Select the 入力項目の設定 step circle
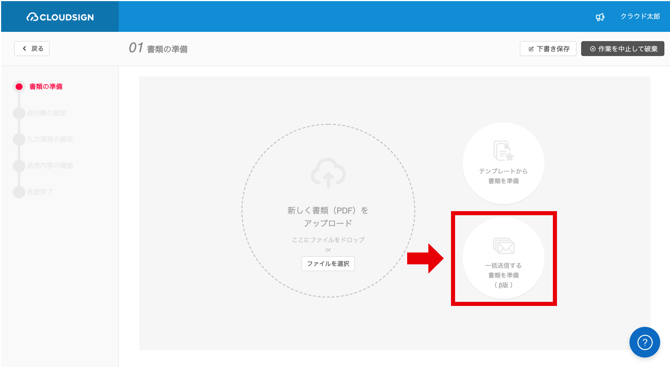This screenshot has width=670, height=368. tap(19, 139)
